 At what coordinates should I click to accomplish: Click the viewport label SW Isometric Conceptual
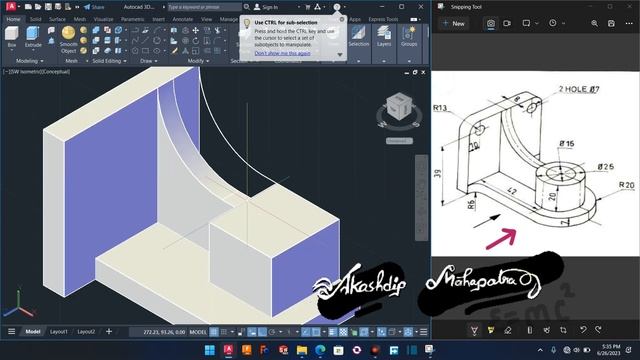point(36,72)
